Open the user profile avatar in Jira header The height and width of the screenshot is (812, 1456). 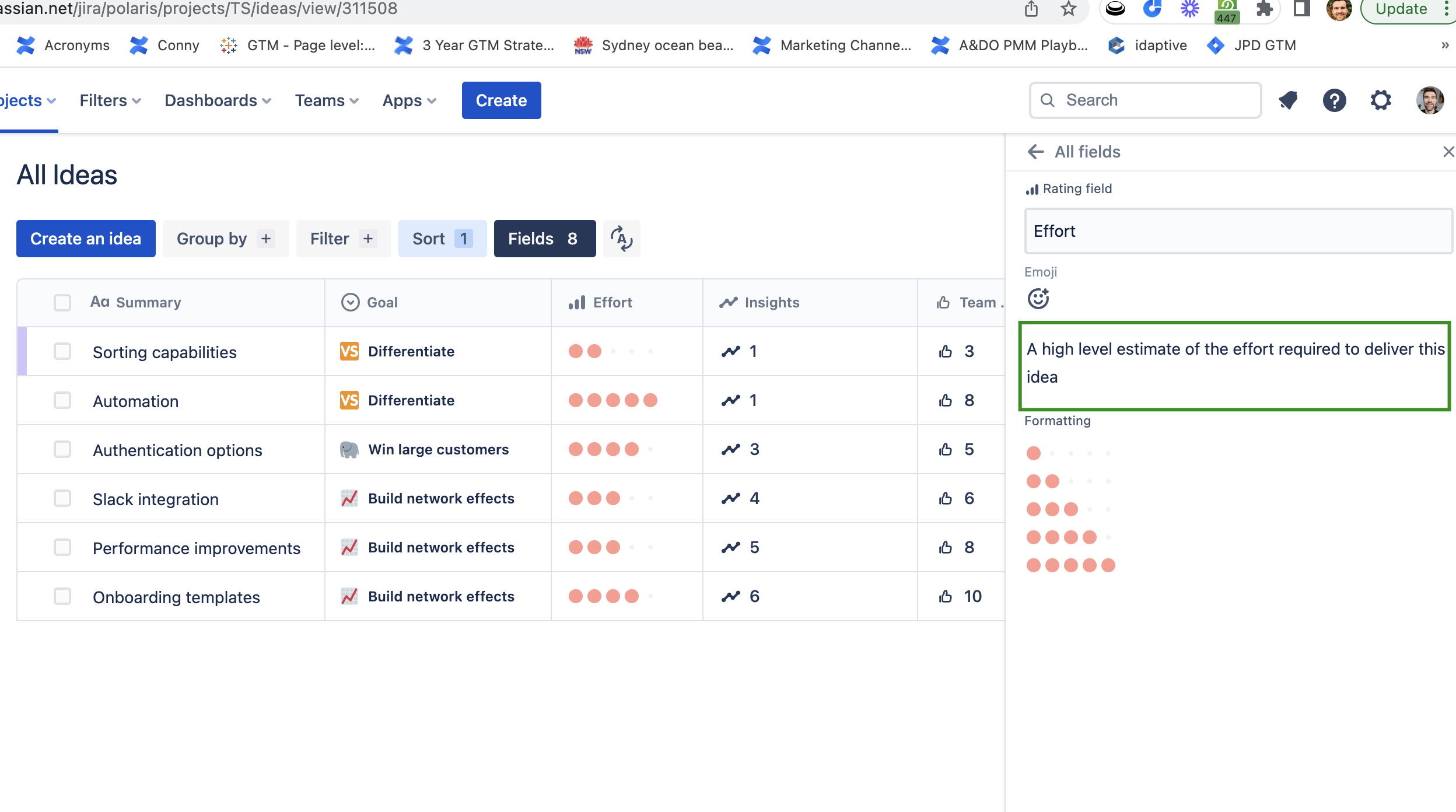click(1430, 100)
